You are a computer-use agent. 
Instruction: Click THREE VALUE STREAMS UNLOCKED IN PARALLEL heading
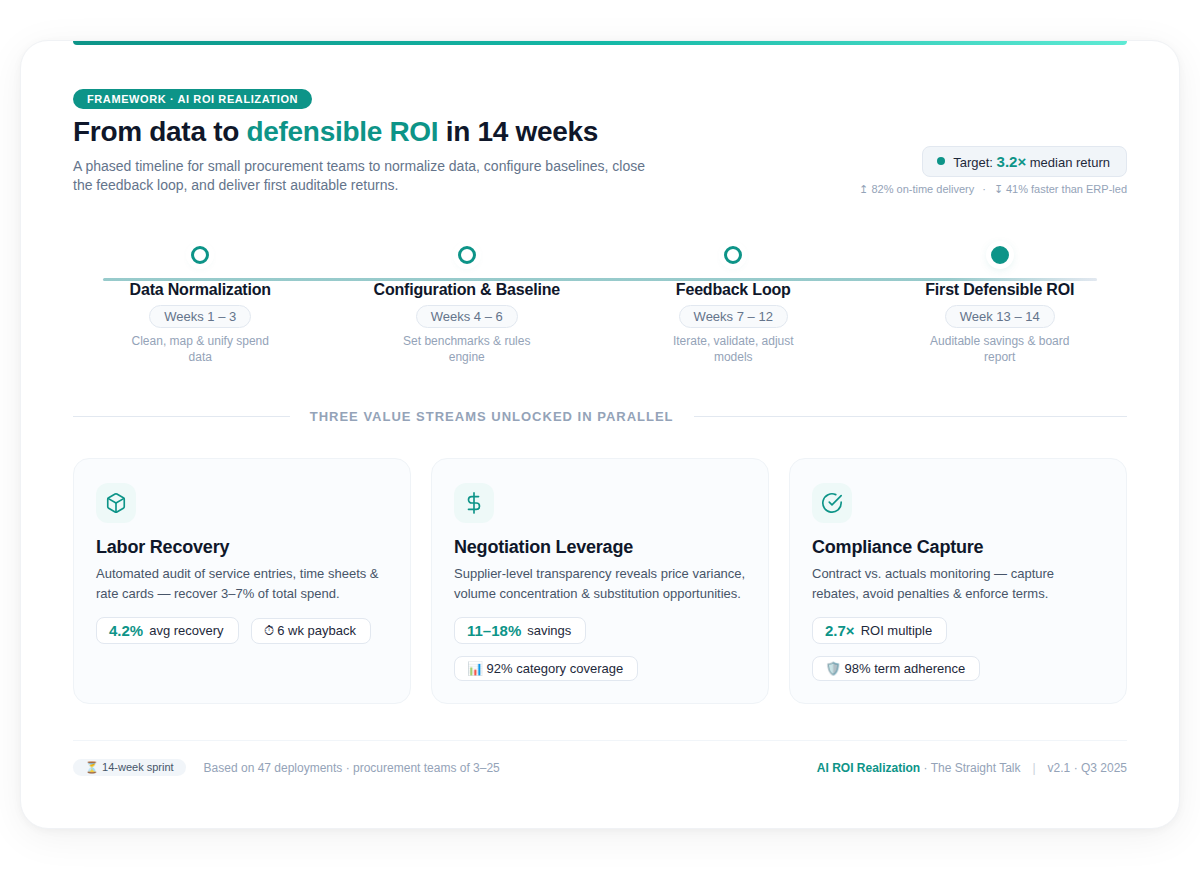coord(491,417)
